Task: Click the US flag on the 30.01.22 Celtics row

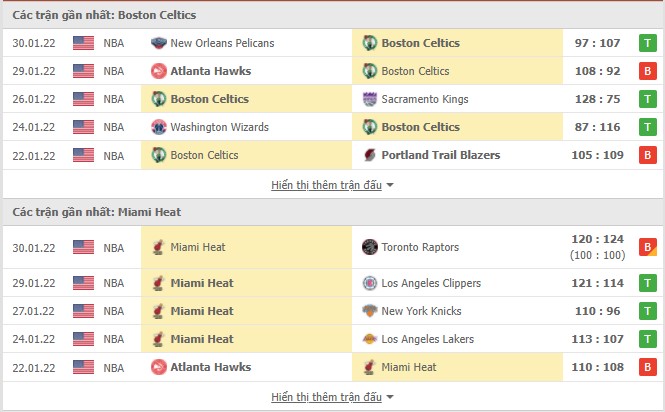Action: point(83,43)
